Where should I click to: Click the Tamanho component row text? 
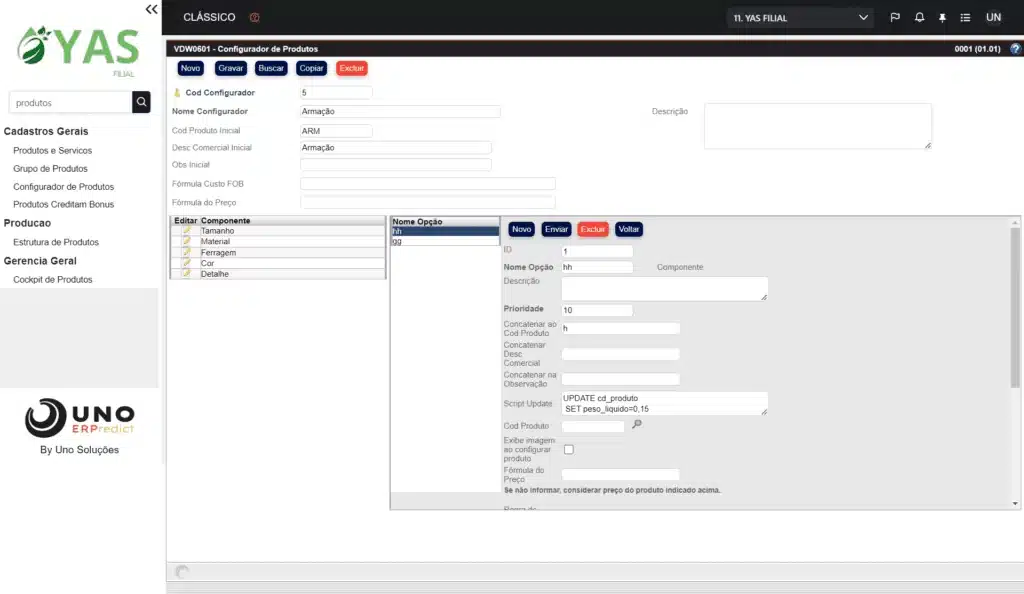pyautogui.click(x=217, y=230)
